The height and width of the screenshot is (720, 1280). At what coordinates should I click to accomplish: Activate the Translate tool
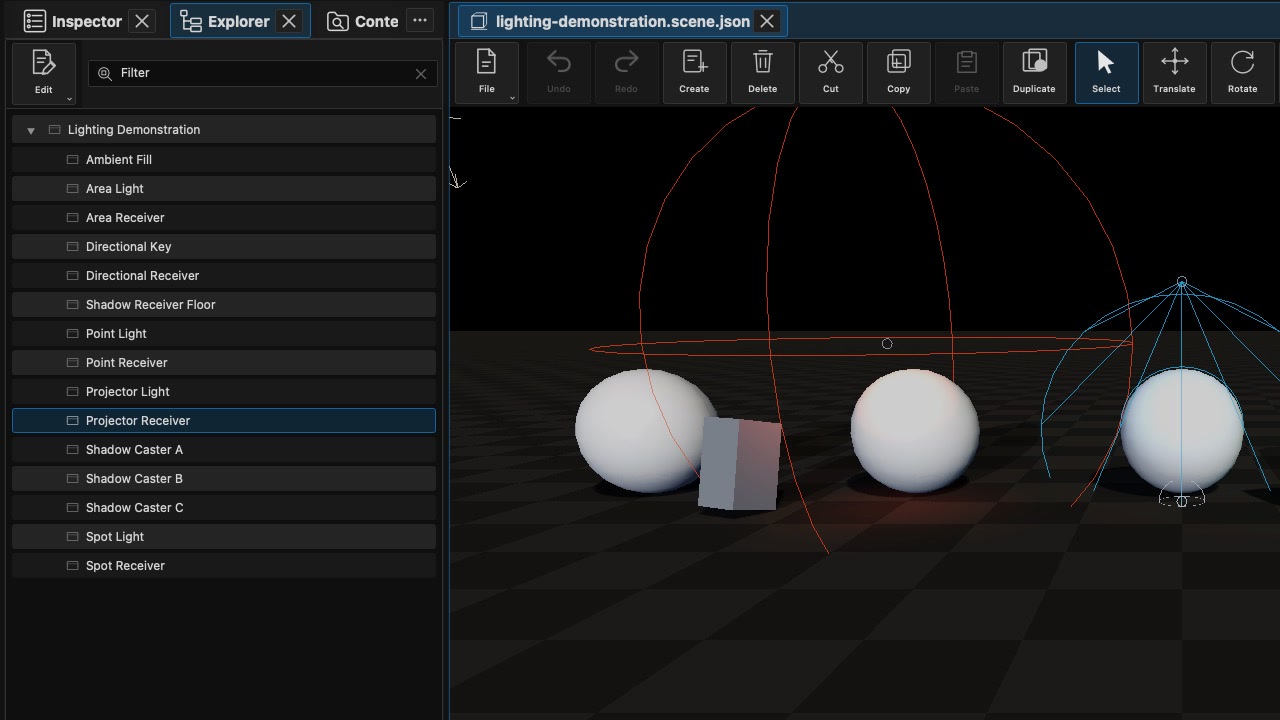(1174, 72)
